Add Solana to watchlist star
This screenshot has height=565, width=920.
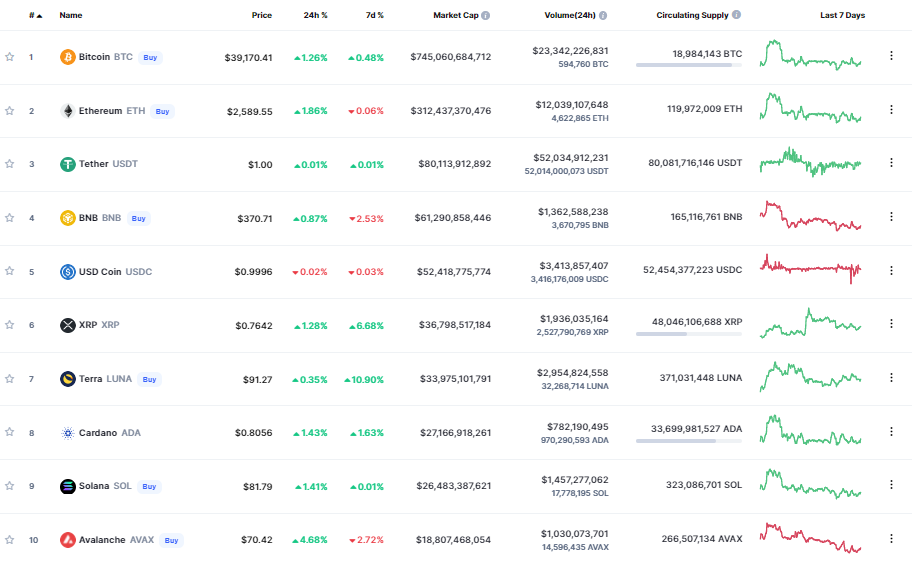coord(9,486)
